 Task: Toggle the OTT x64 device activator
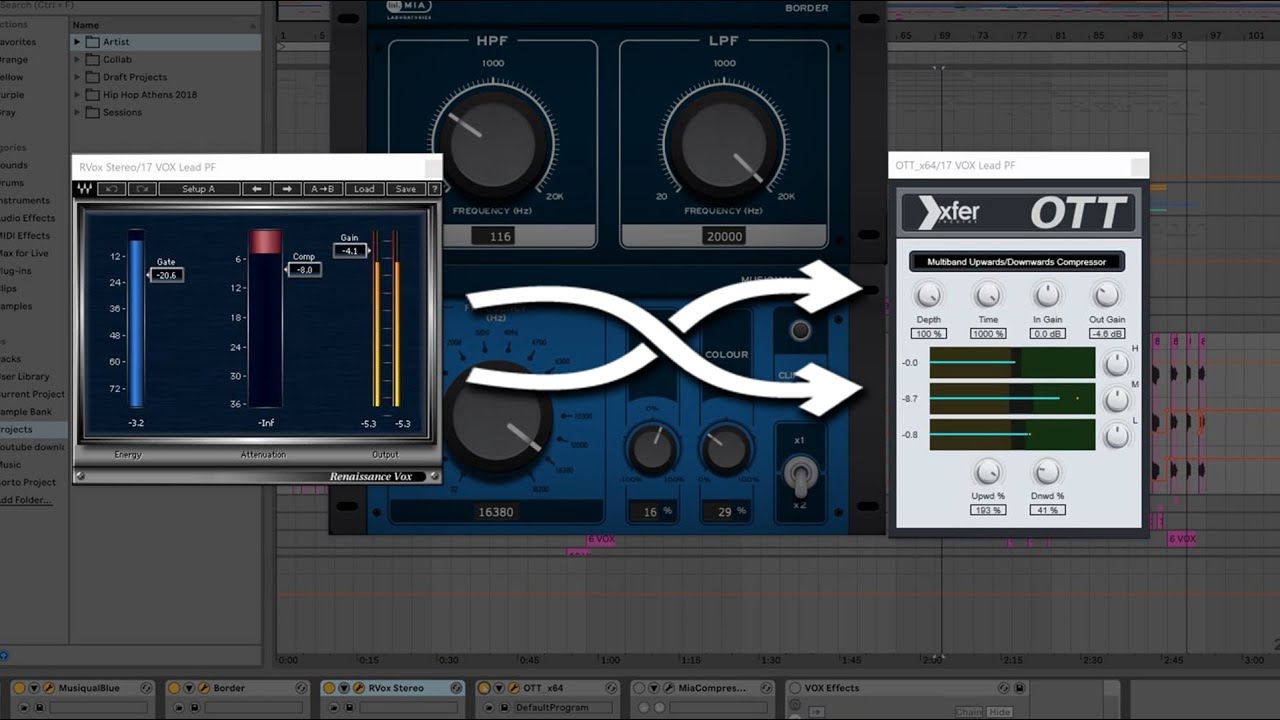point(486,688)
